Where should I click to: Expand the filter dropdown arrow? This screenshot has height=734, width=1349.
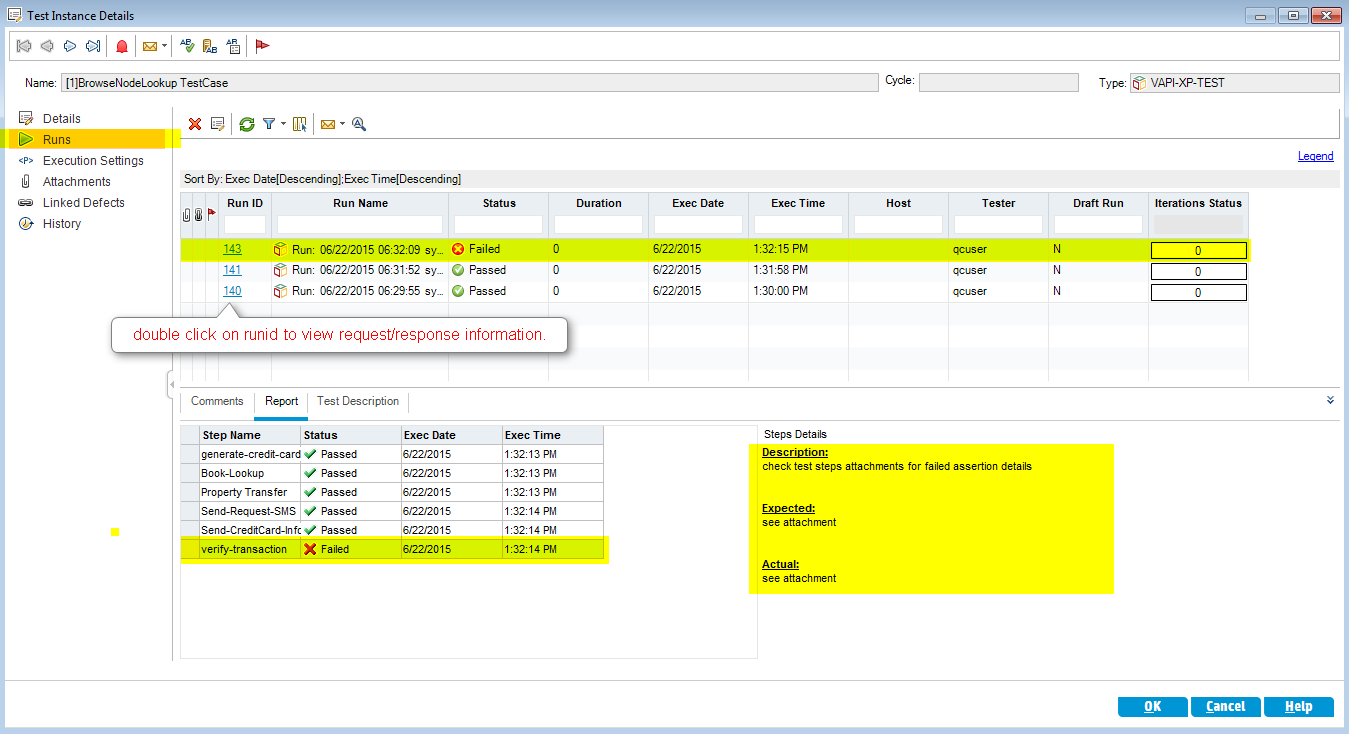pos(283,124)
